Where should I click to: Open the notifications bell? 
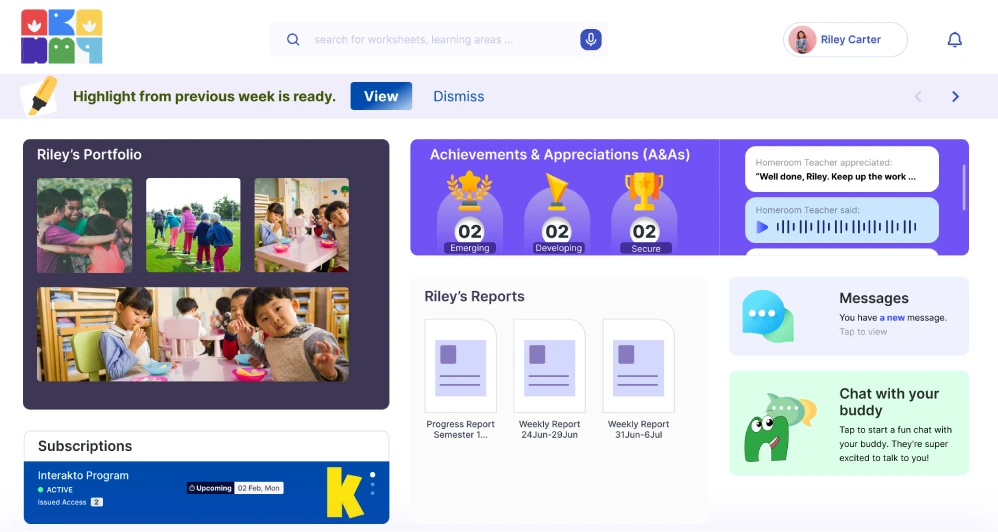[x=954, y=40]
